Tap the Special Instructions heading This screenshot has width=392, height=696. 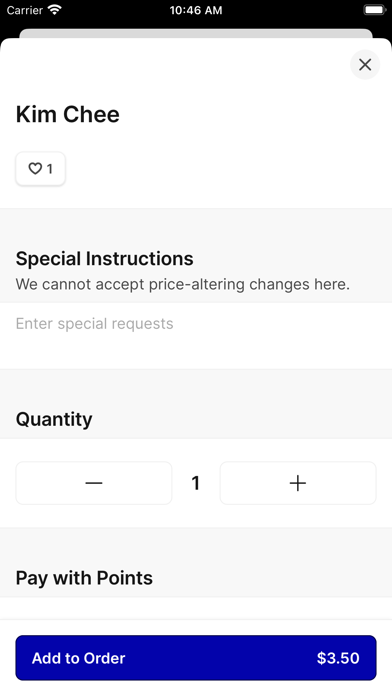104,258
